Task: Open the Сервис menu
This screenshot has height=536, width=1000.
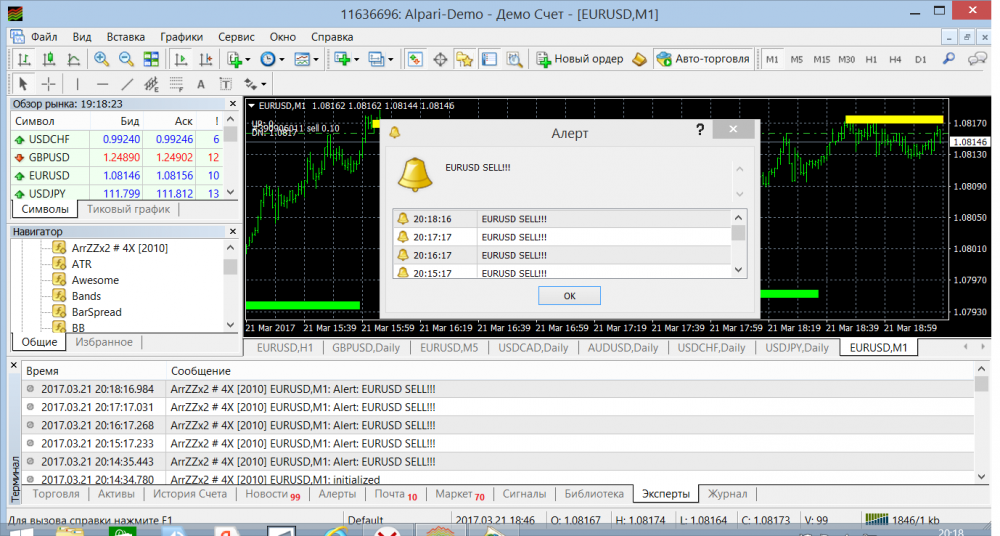Action: (236, 36)
